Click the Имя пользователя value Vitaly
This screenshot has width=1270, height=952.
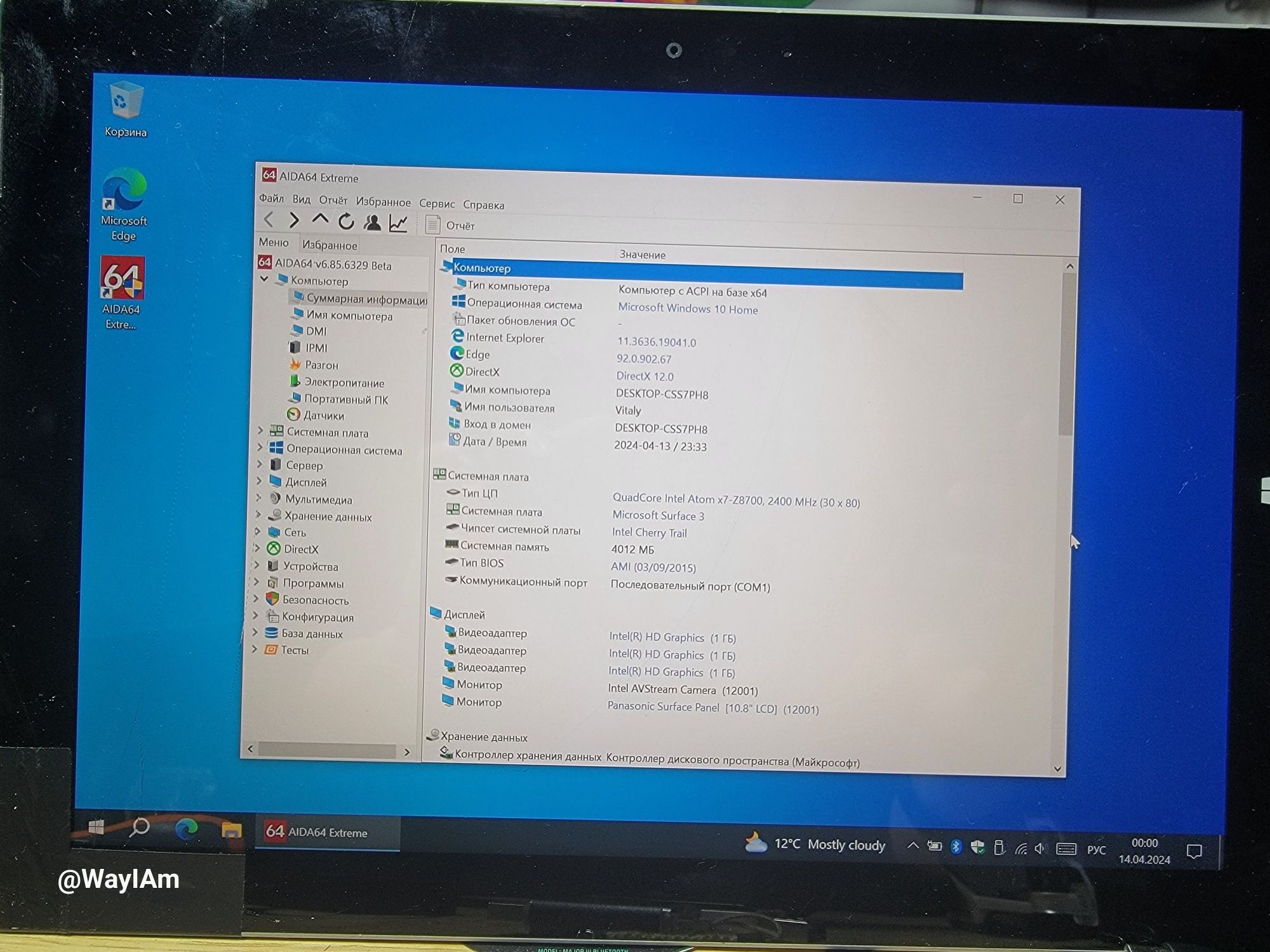[628, 411]
